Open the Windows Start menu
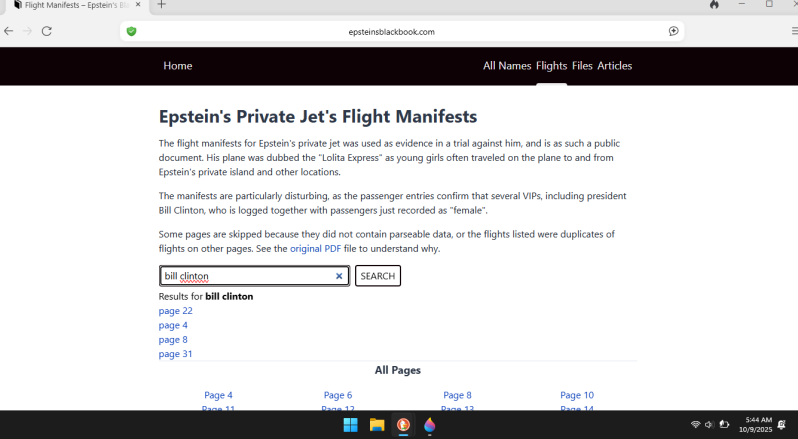Image resolution: width=798 pixels, height=439 pixels. pos(351,425)
